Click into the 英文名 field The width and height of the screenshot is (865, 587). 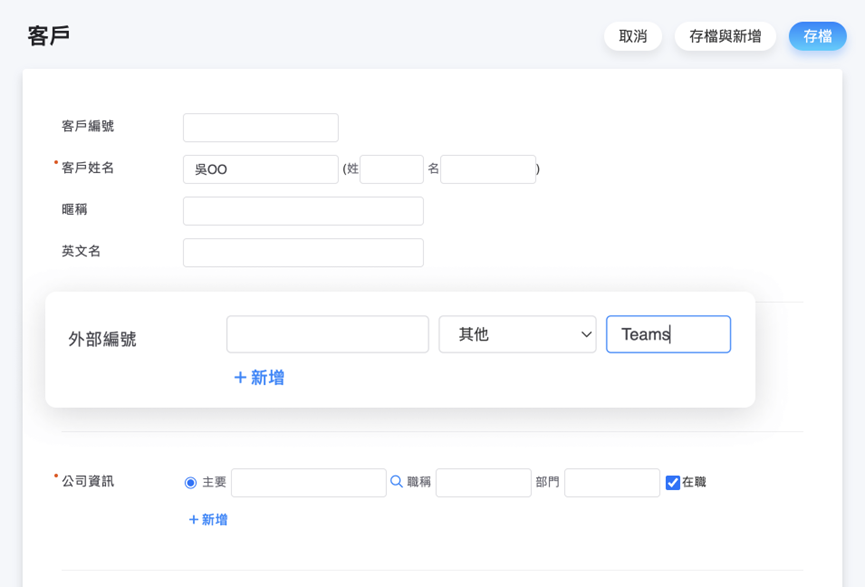[x=303, y=253]
